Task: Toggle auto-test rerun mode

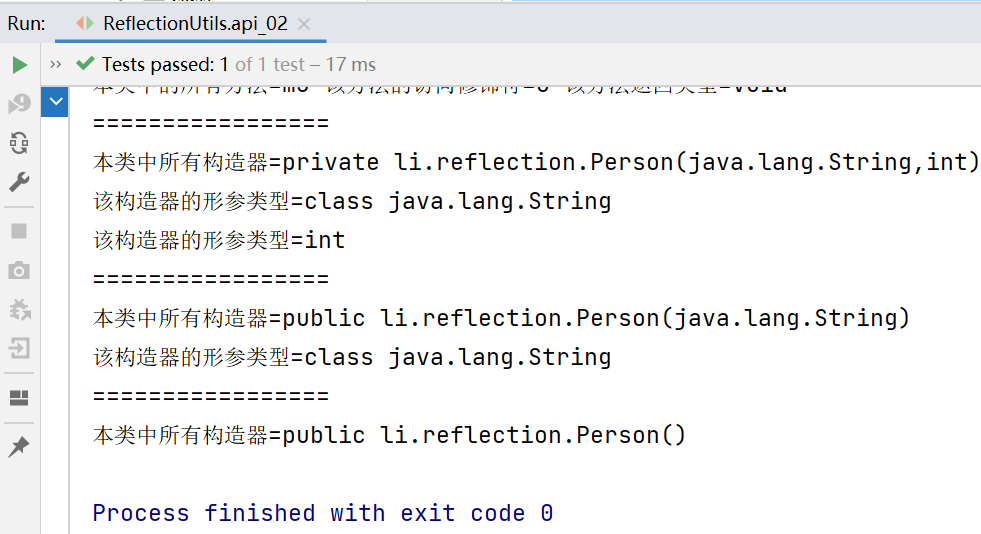Action: (x=19, y=143)
